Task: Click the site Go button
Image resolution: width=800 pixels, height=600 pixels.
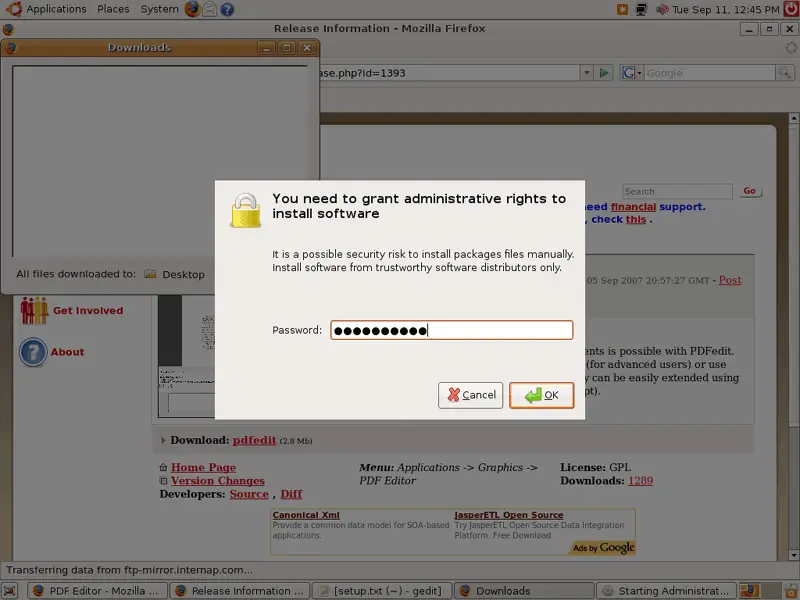Action: [749, 191]
